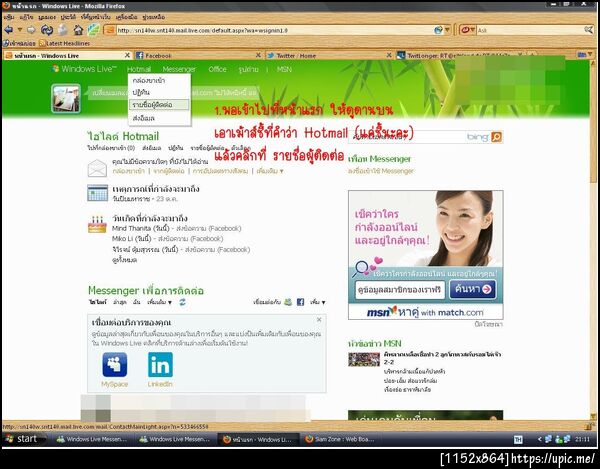Open MSN in Windows Live navigation
The image size is (600, 469).
tap(284, 69)
